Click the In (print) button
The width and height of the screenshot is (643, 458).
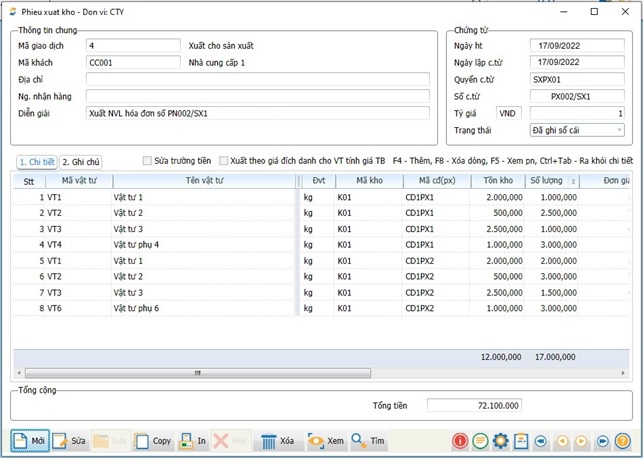(193, 440)
